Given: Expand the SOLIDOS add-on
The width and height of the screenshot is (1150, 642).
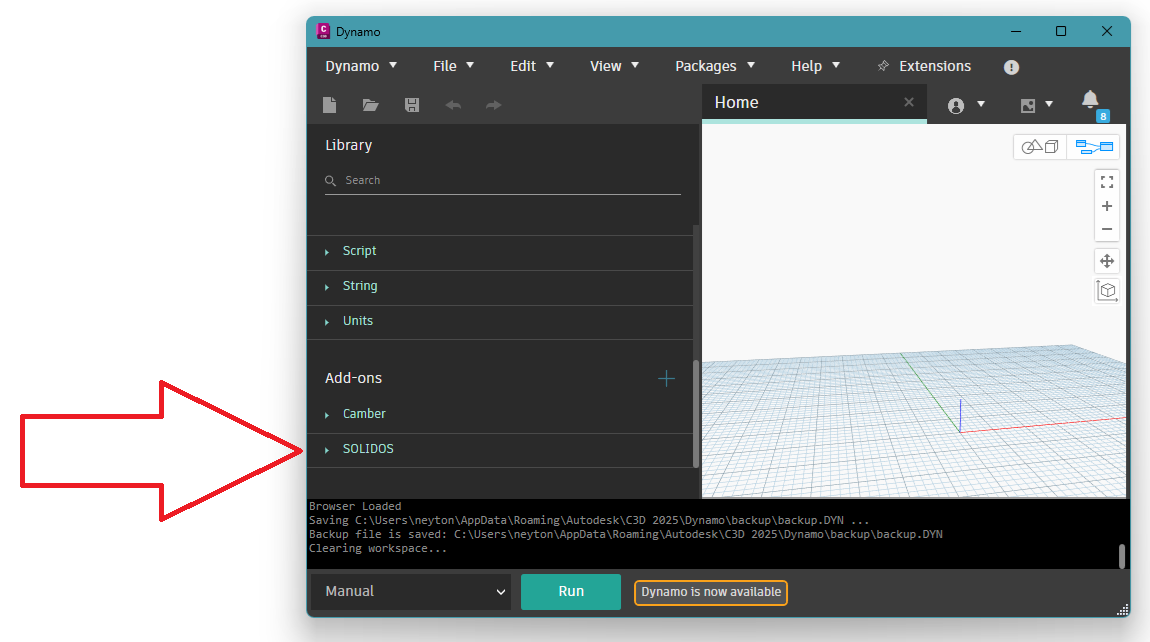Looking at the screenshot, I should click(x=500, y=449).
